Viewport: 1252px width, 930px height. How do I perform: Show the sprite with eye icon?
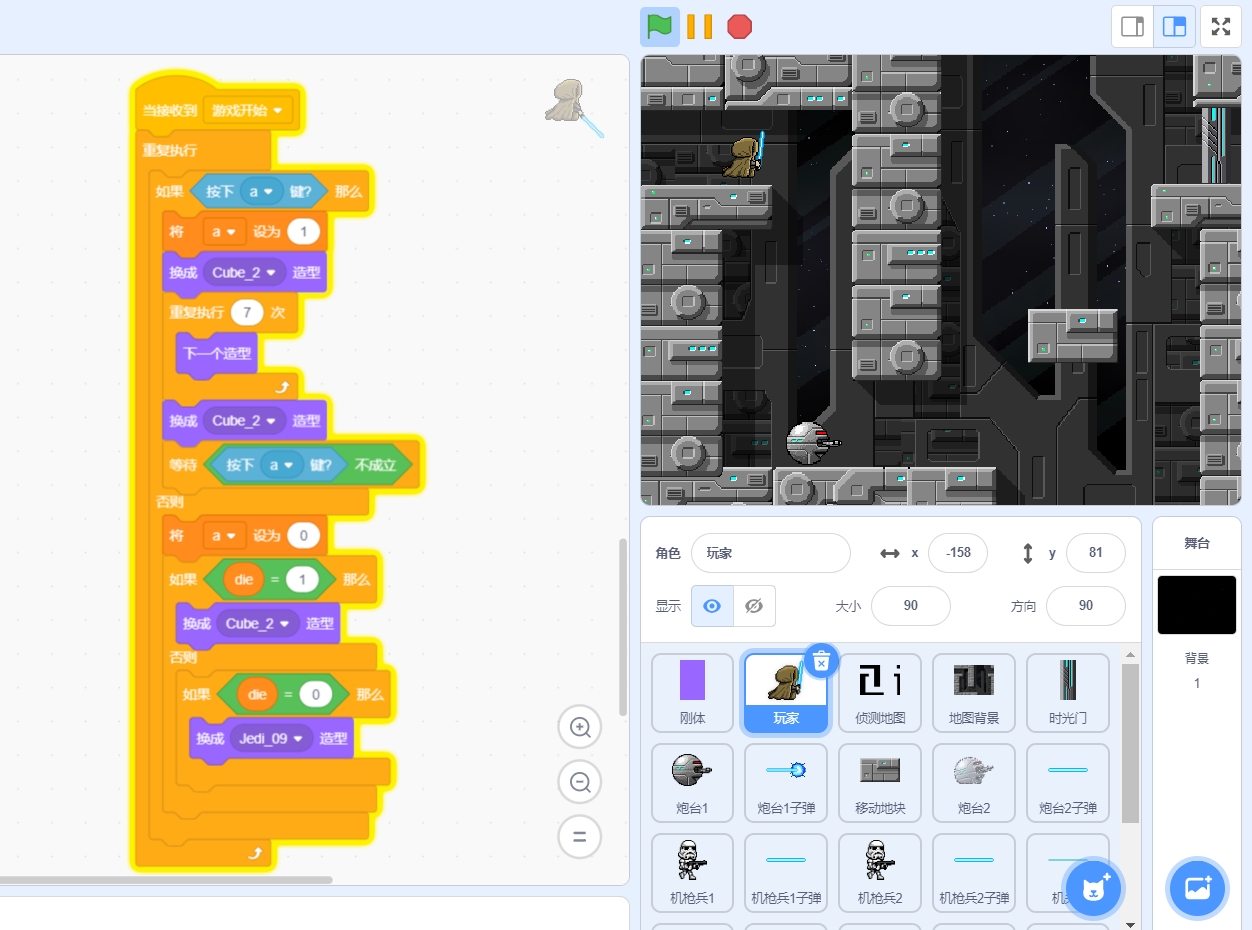pos(712,606)
